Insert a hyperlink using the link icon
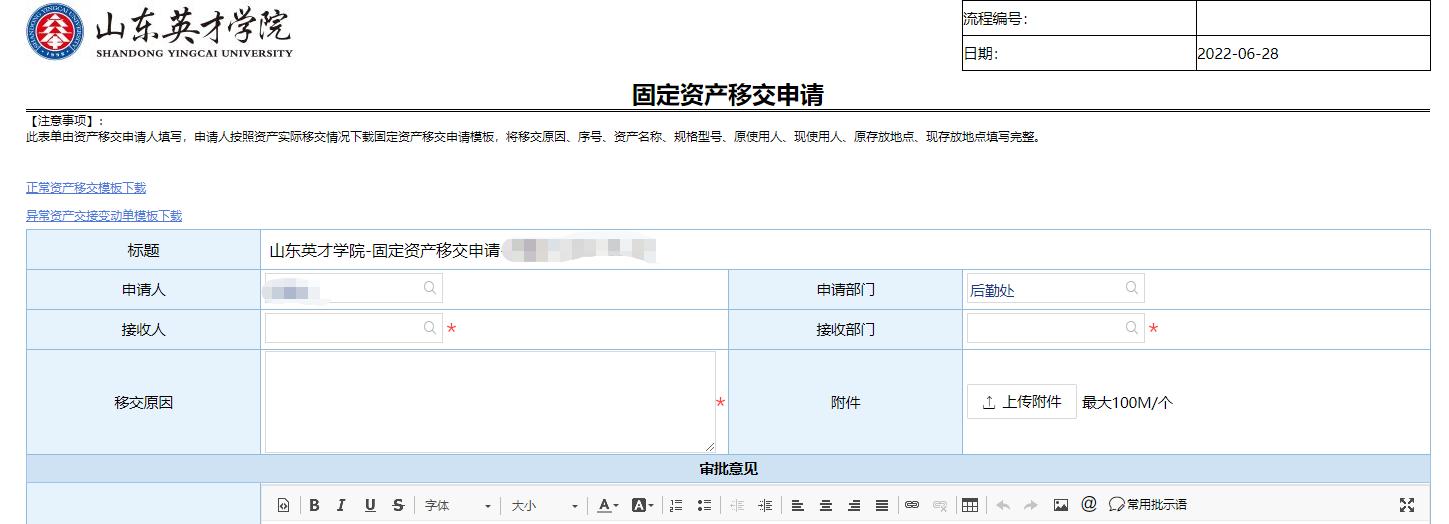 click(911, 506)
